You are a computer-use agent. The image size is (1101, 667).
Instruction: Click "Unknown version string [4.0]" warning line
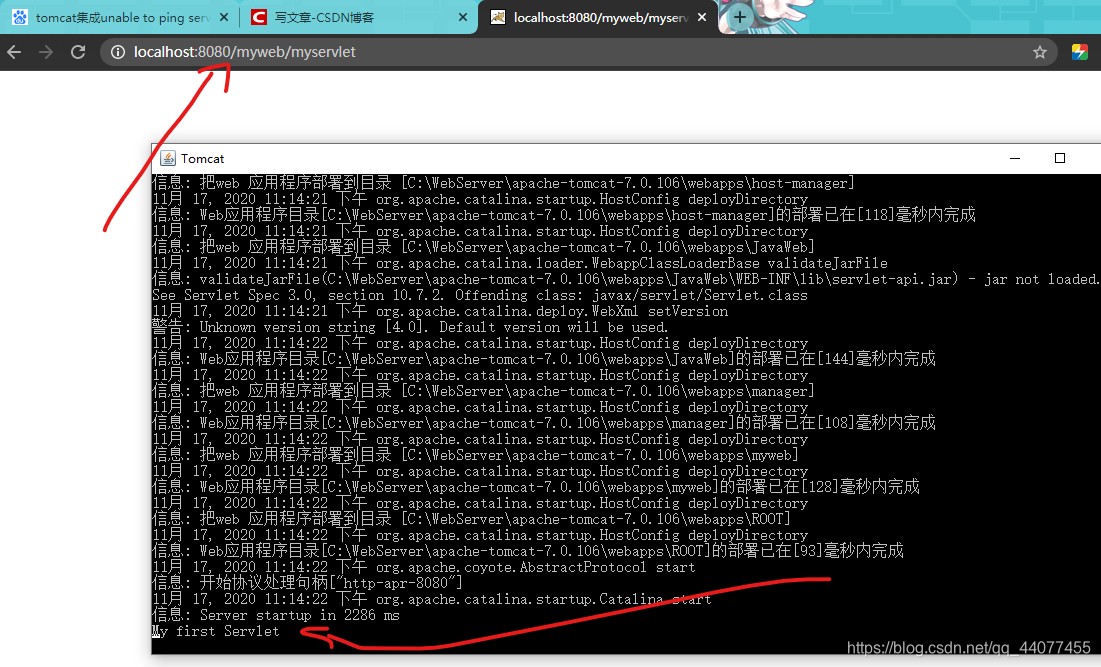pos(409,327)
